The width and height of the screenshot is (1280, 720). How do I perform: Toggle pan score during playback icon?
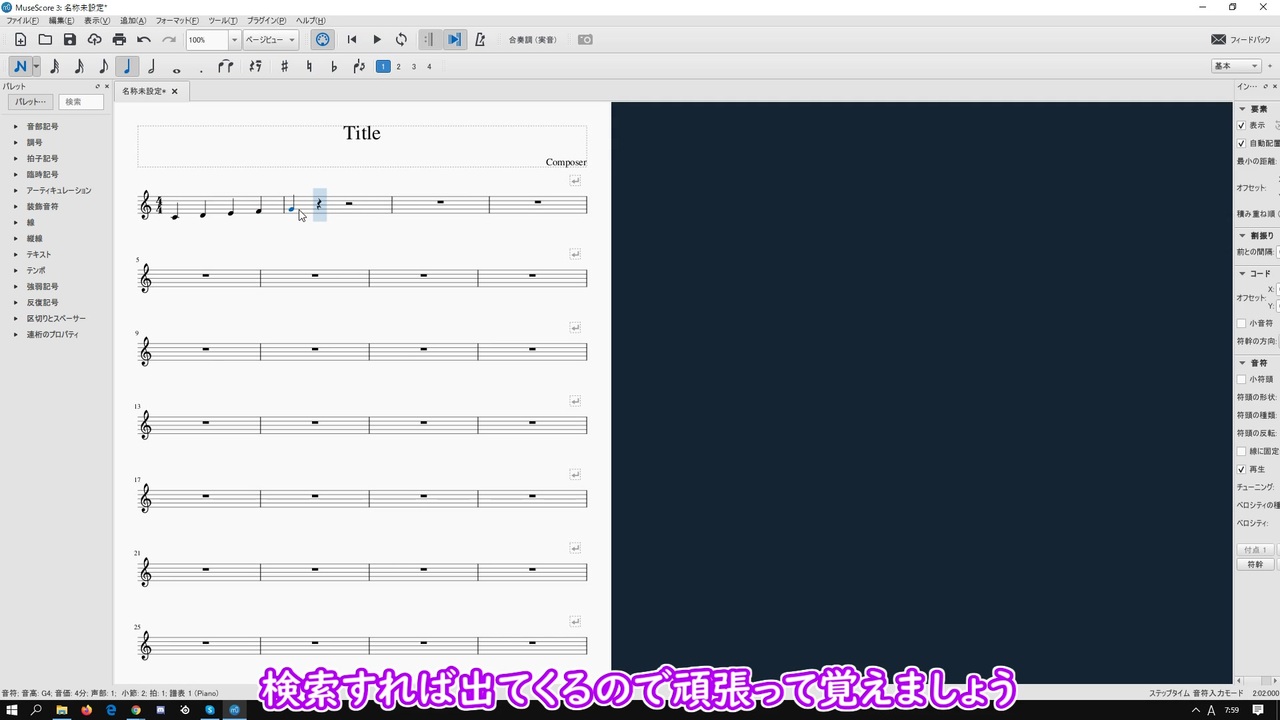[454, 40]
